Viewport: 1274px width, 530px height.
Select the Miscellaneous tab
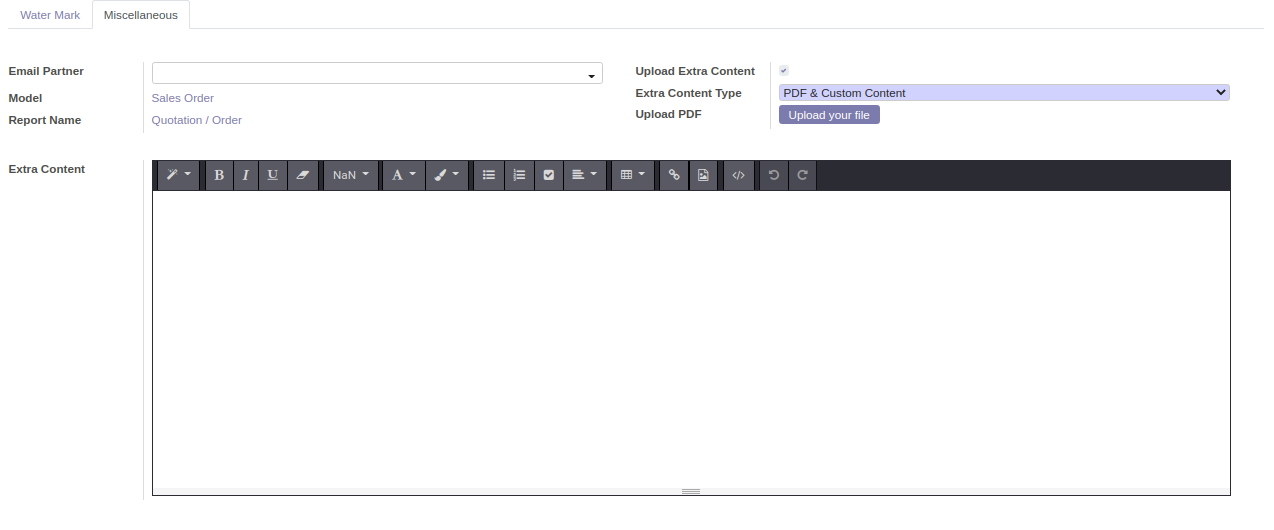pos(141,15)
